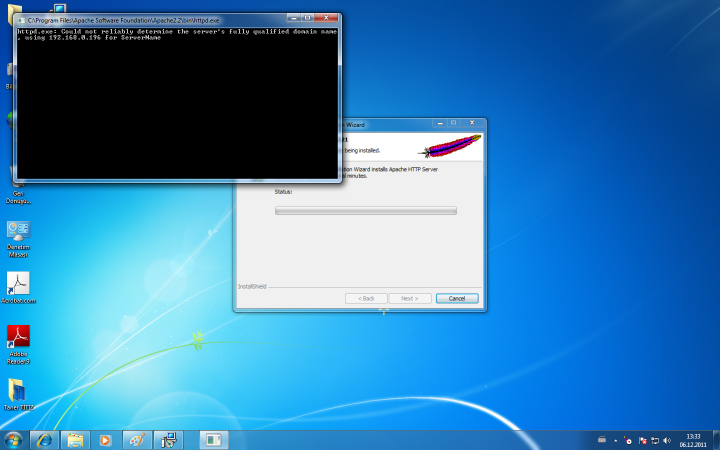Launch Internet Explorer from the taskbar

point(44,439)
